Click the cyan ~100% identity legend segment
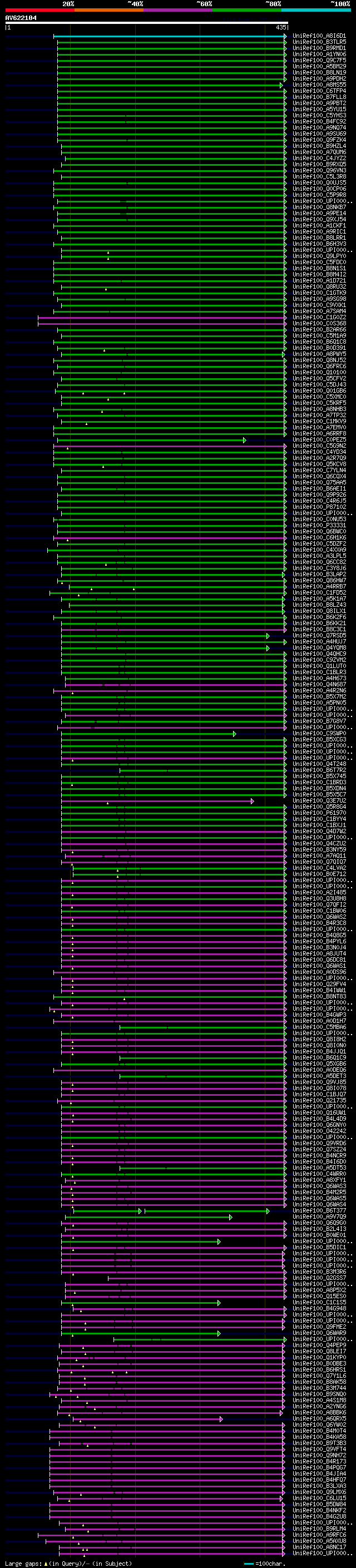The image size is (356, 1568). (x=316, y=10)
